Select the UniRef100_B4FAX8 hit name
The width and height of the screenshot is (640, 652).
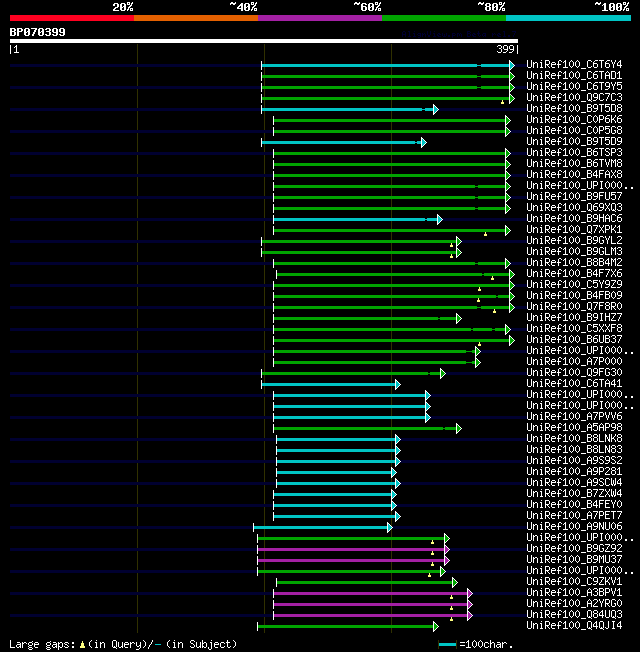pyautogui.click(x=574, y=174)
